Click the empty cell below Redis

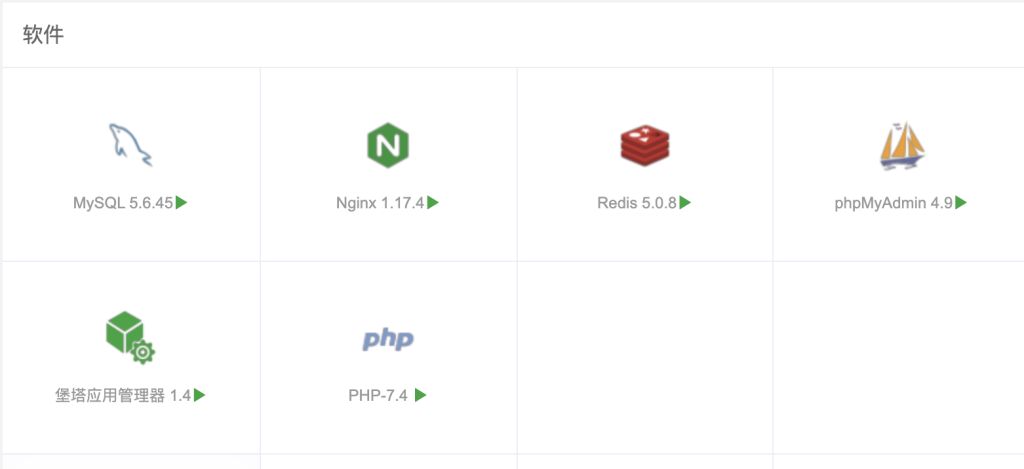click(645, 357)
